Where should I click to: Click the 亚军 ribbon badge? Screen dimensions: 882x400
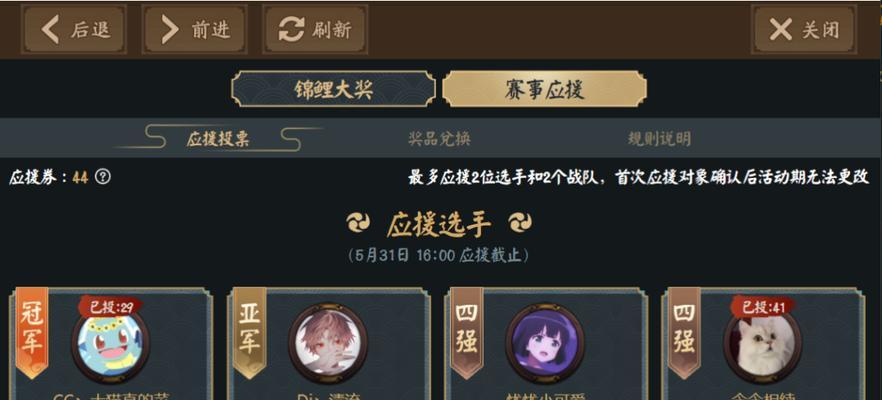pyautogui.click(x=249, y=332)
